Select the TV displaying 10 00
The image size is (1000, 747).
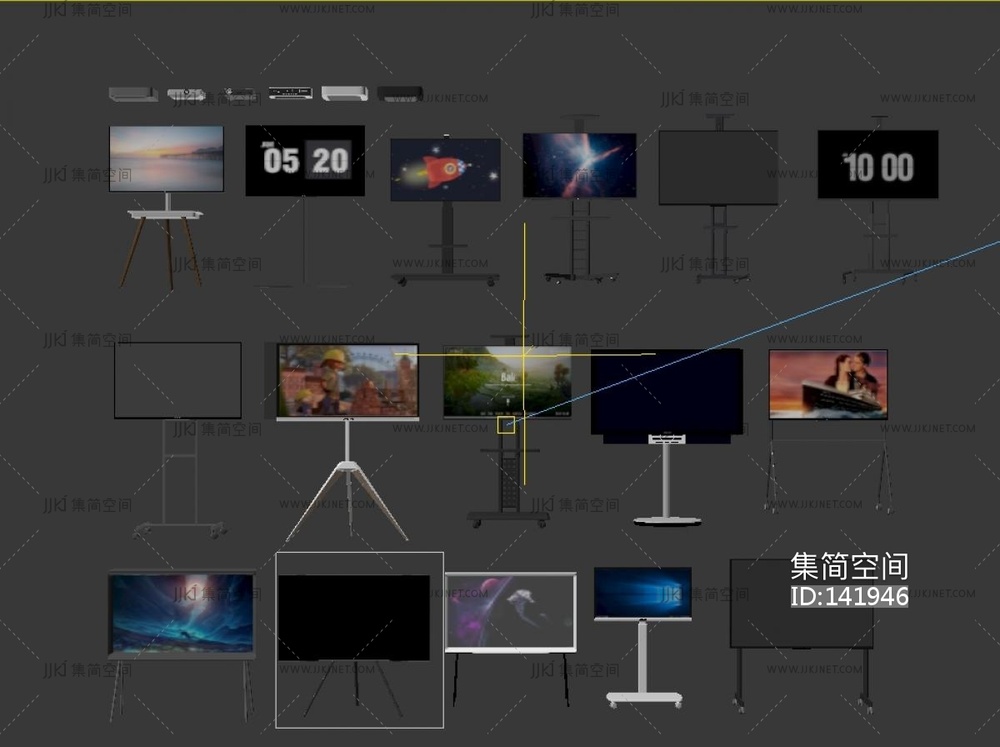(877, 164)
